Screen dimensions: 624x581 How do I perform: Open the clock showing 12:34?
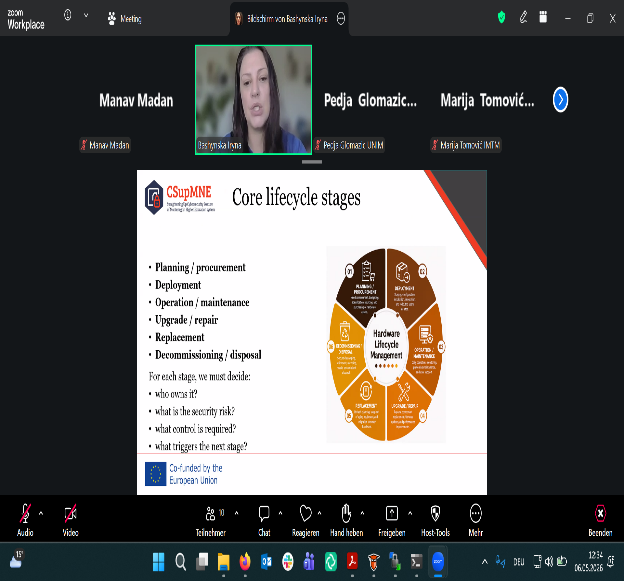(x=590, y=562)
